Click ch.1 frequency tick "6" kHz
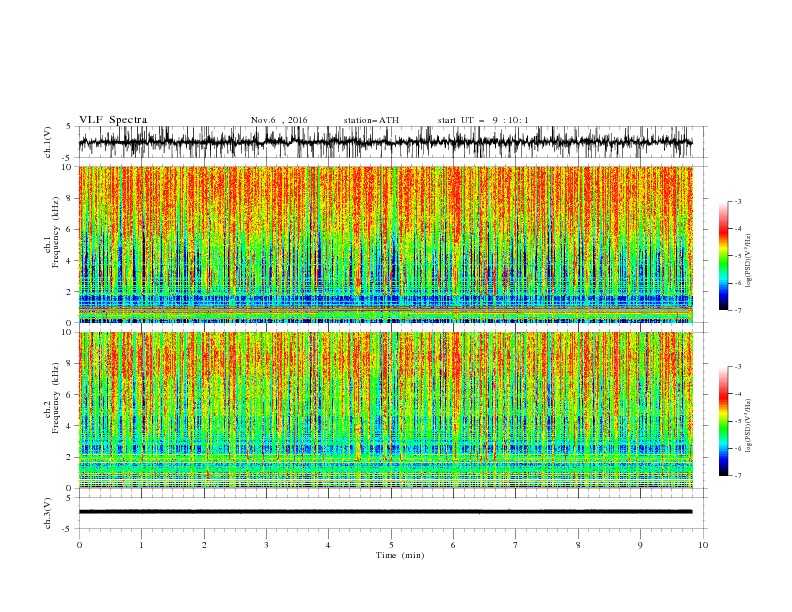792x612 pixels. tap(69, 229)
